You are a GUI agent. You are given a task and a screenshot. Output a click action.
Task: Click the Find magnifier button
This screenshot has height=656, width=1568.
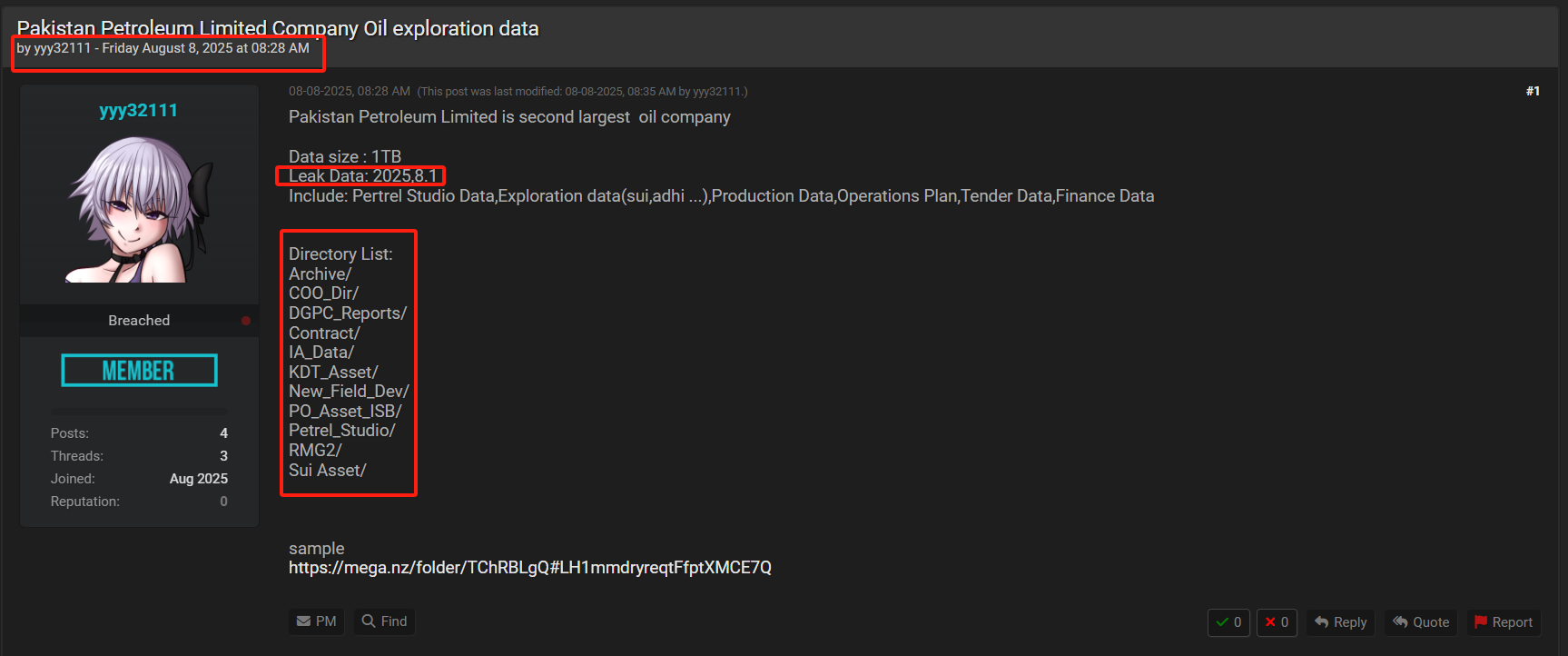[384, 621]
